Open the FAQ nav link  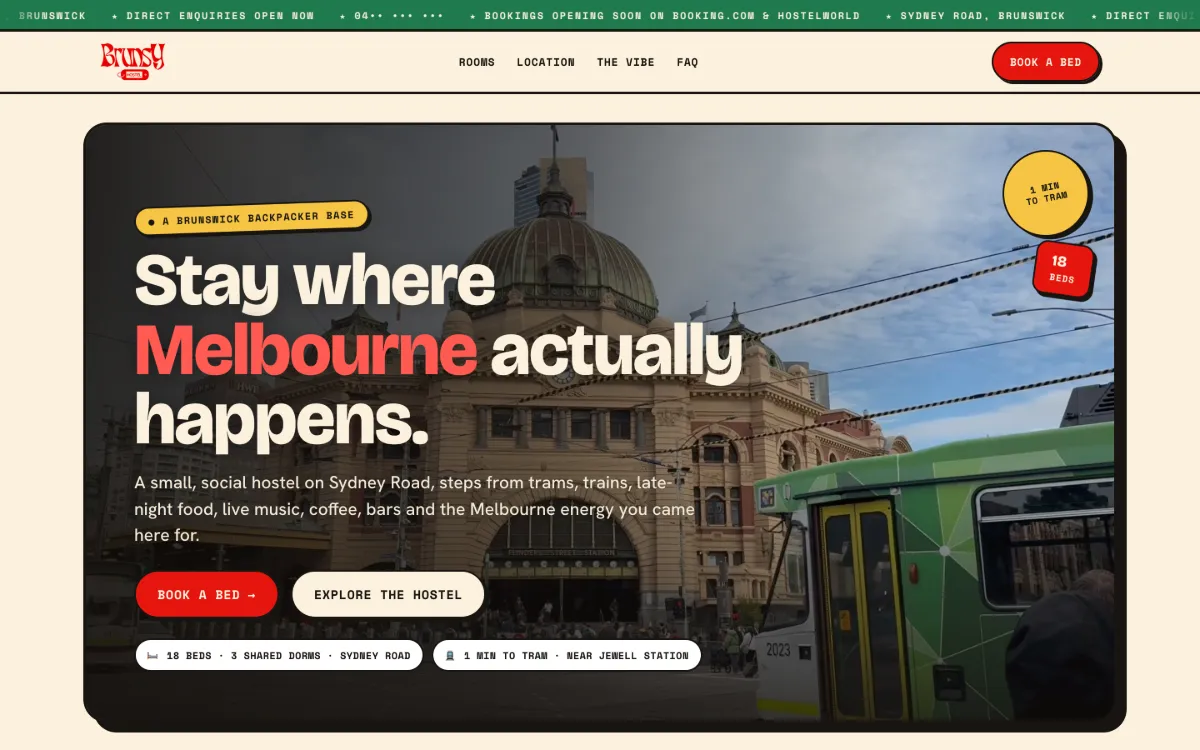[x=687, y=62]
